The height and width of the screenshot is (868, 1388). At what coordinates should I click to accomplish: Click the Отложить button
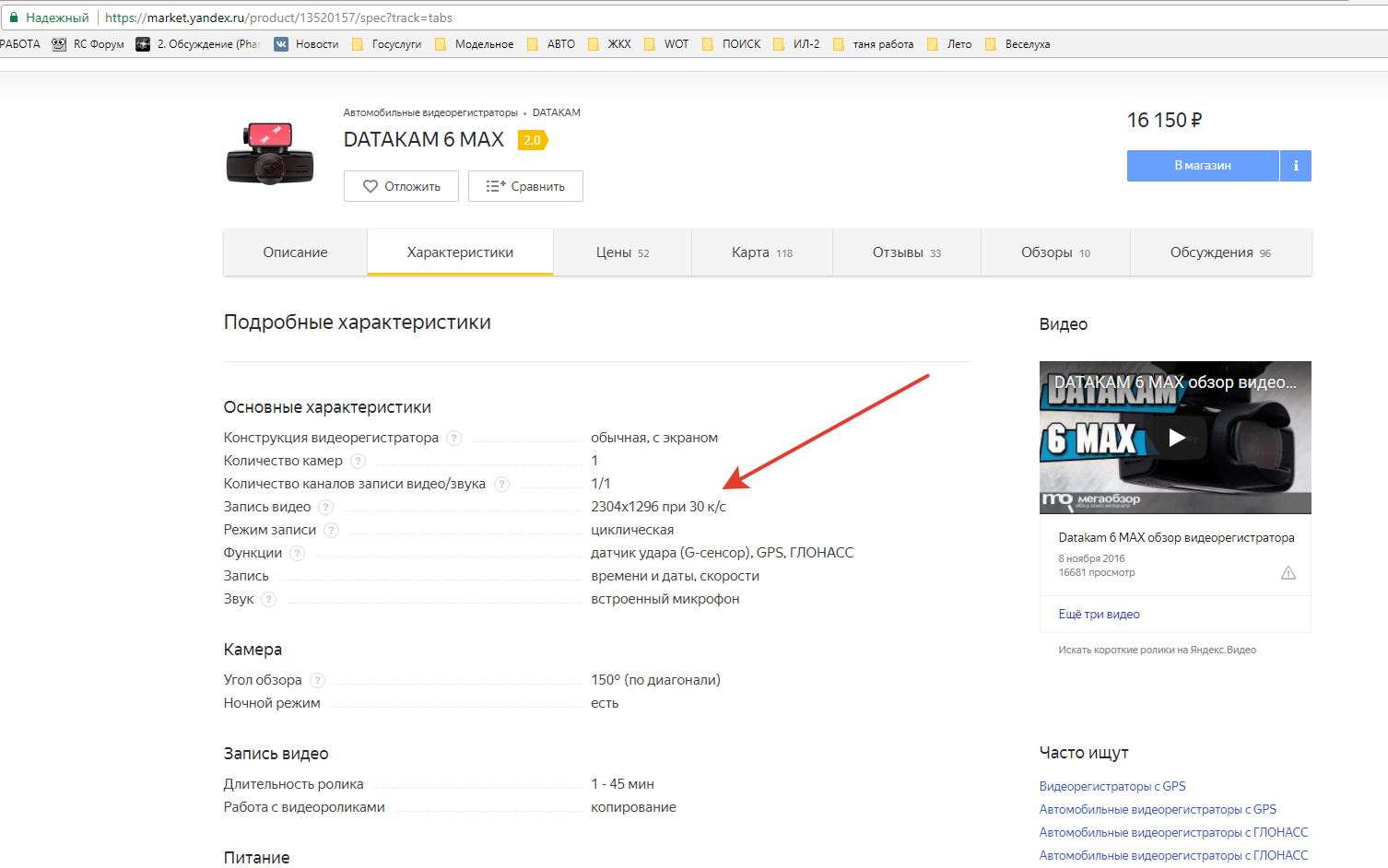401,186
